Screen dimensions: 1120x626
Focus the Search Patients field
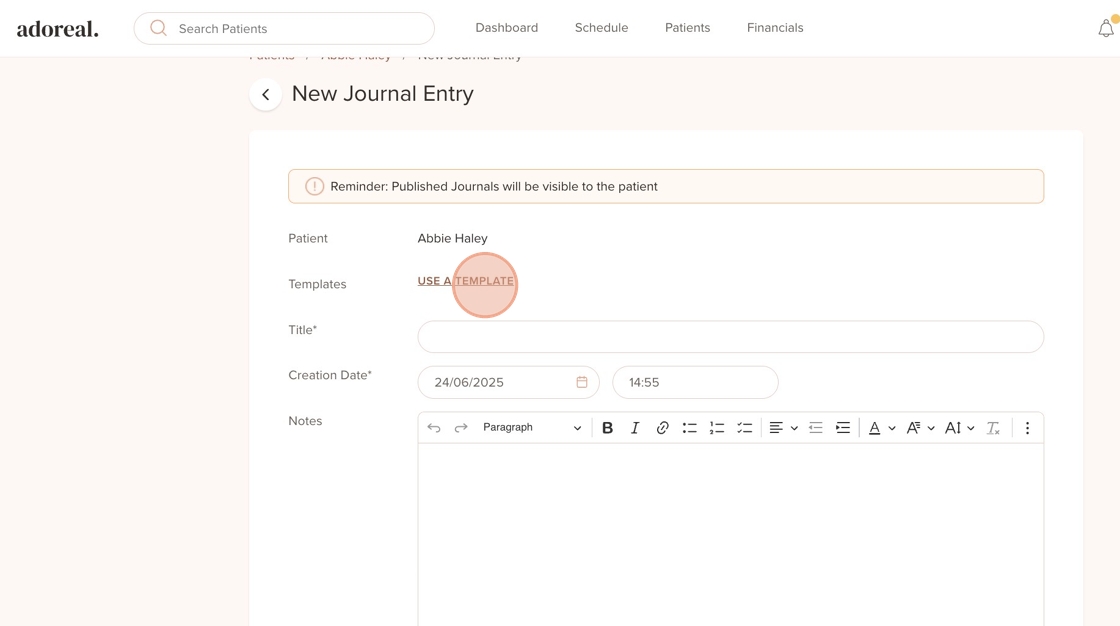(284, 29)
